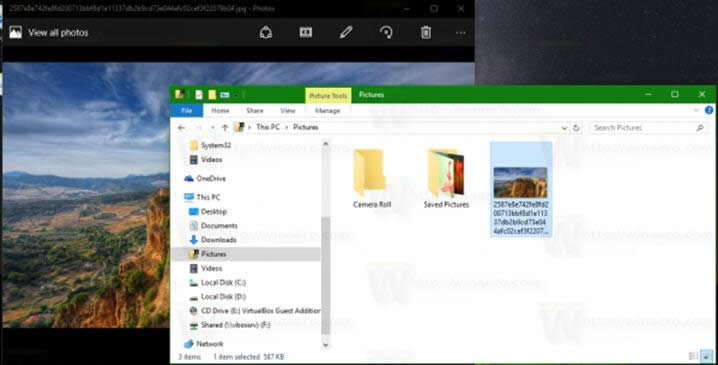Start slideshow from Photos toolbar
Image resolution: width=718 pixels, height=365 pixels.
click(x=306, y=32)
